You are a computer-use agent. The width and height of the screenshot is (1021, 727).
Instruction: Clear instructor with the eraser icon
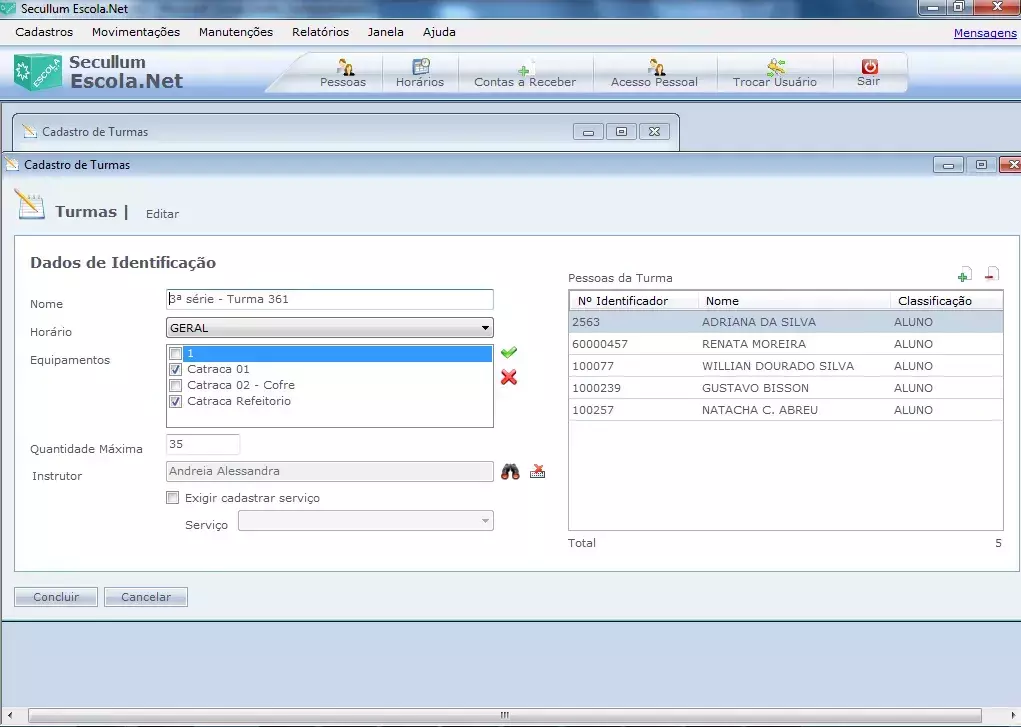(537, 471)
